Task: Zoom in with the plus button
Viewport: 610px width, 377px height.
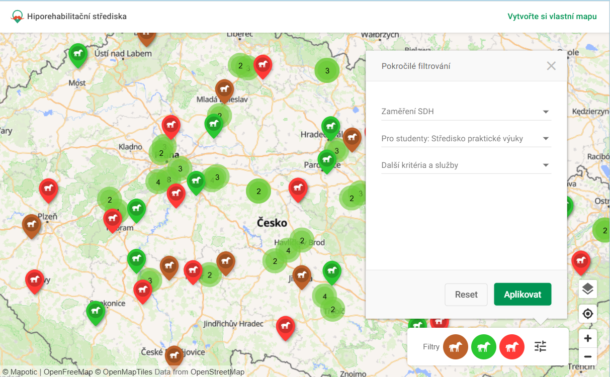Action: (x=587, y=338)
